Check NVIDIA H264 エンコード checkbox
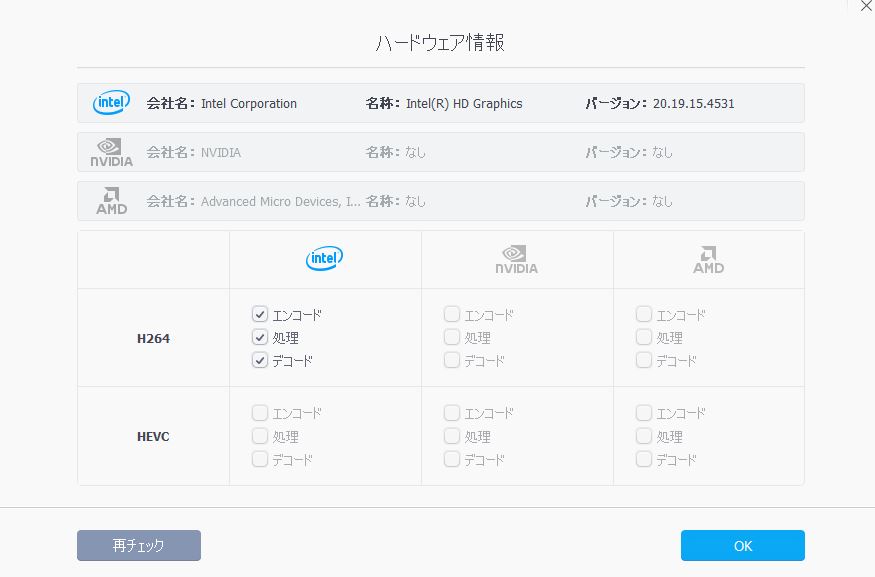Image resolution: width=875 pixels, height=577 pixels. click(x=452, y=315)
